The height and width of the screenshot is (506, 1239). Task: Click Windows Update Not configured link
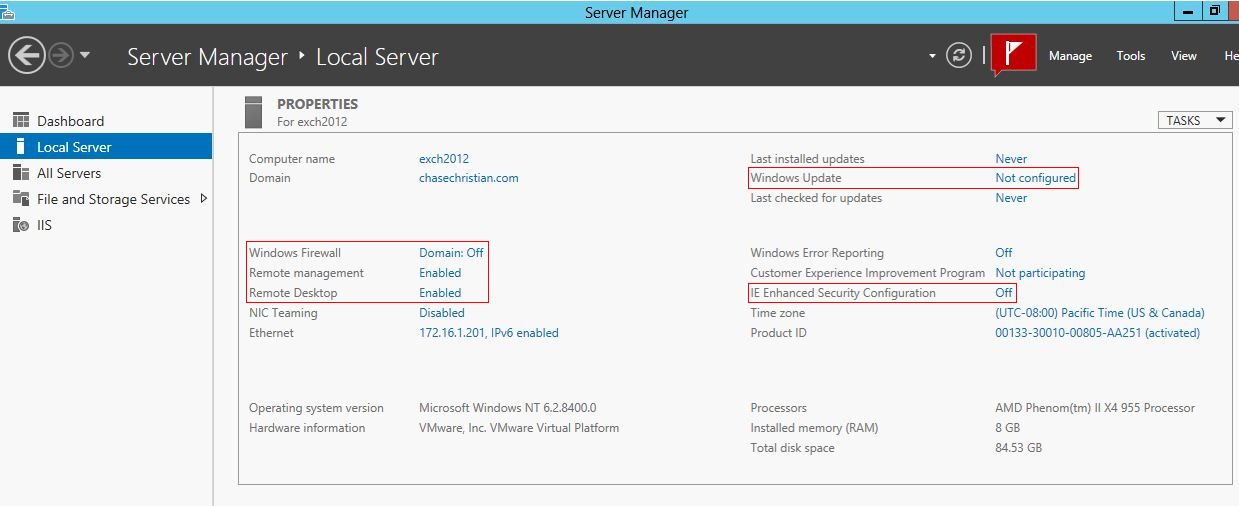coord(1036,178)
